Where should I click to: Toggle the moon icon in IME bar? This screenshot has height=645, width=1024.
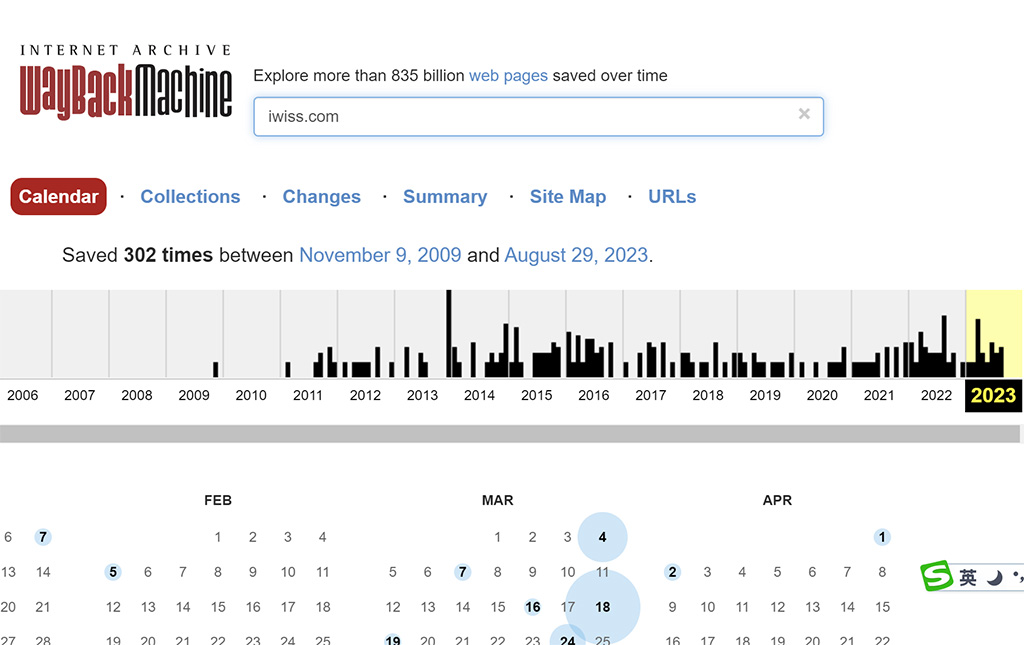point(994,578)
